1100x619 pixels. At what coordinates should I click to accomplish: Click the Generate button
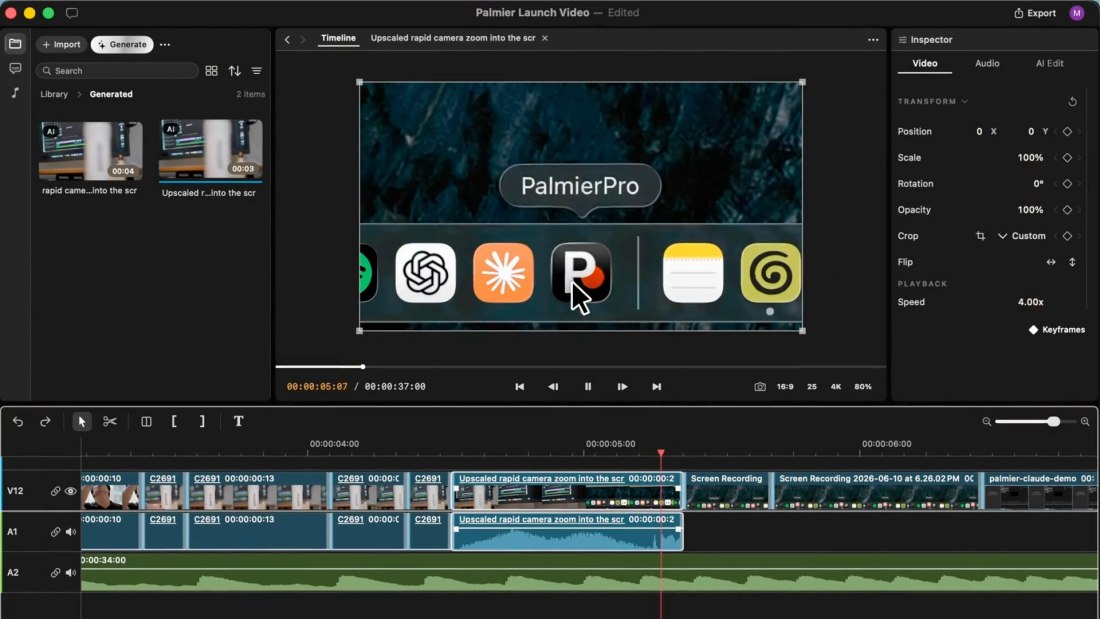pos(122,44)
